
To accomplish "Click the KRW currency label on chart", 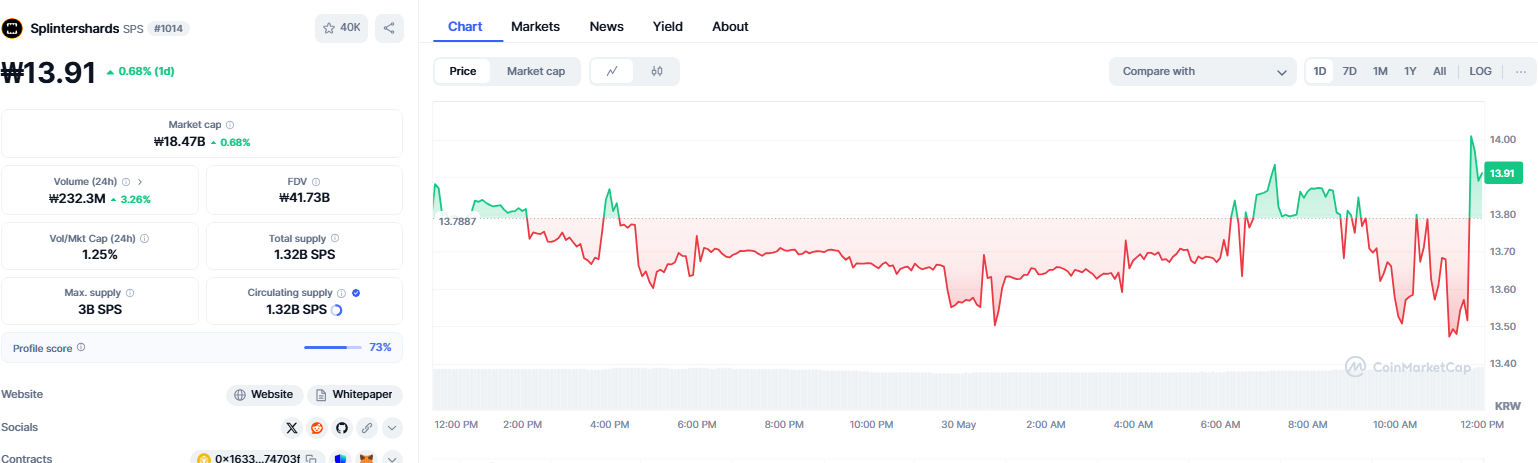I will pos(1507,406).
